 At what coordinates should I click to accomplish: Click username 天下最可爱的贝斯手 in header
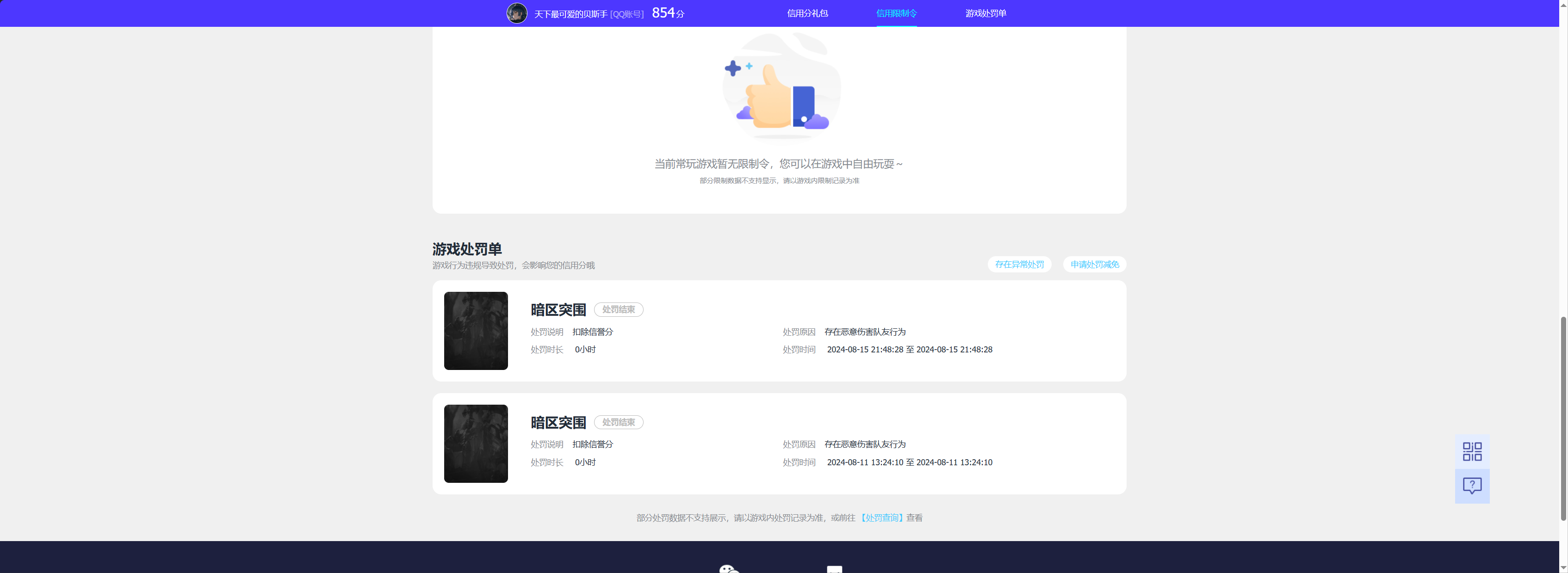[570, 14]
